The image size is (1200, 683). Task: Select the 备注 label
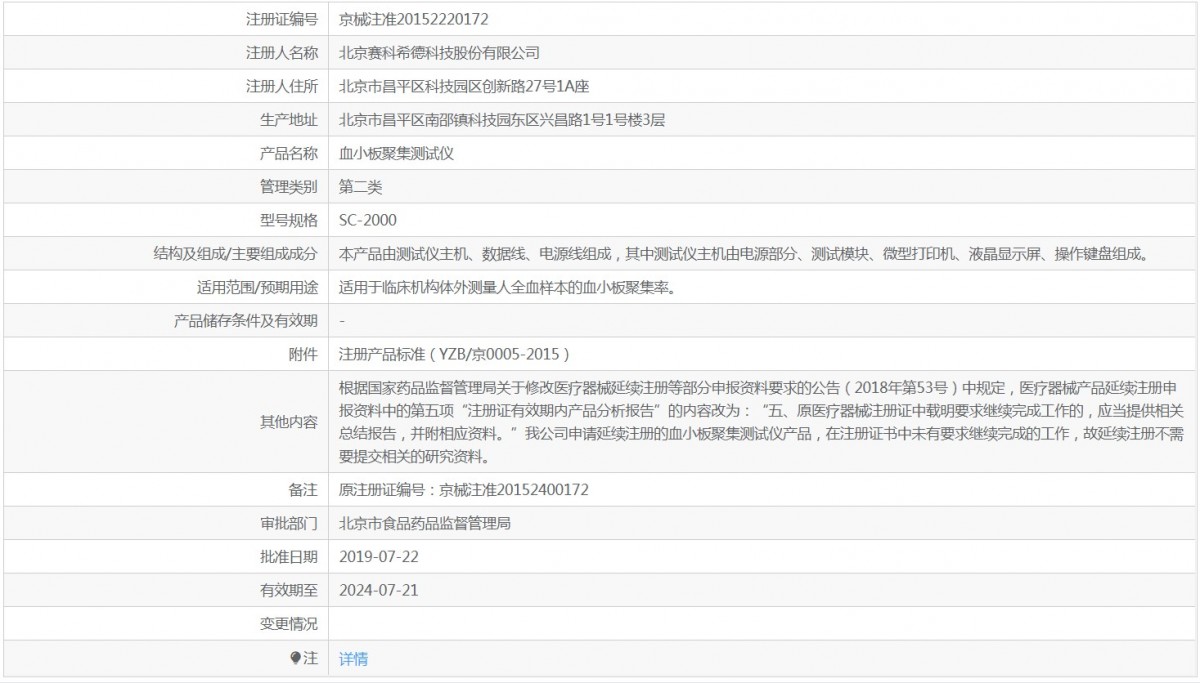pos(303,490)
